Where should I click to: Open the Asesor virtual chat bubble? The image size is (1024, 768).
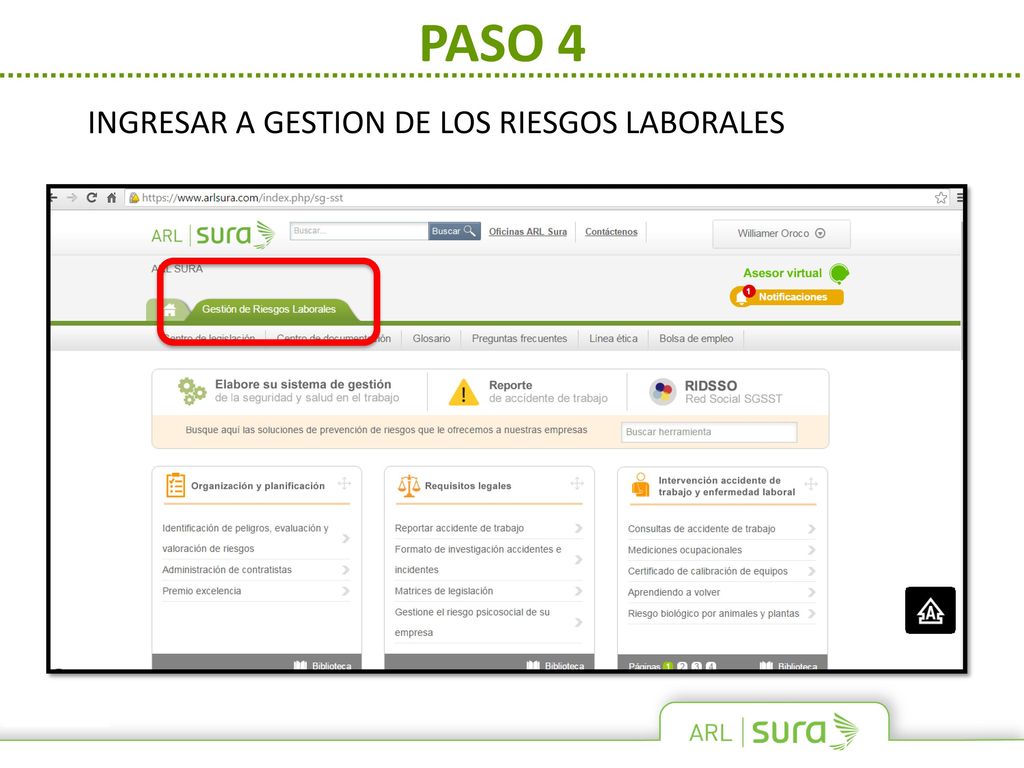point(839,273)
